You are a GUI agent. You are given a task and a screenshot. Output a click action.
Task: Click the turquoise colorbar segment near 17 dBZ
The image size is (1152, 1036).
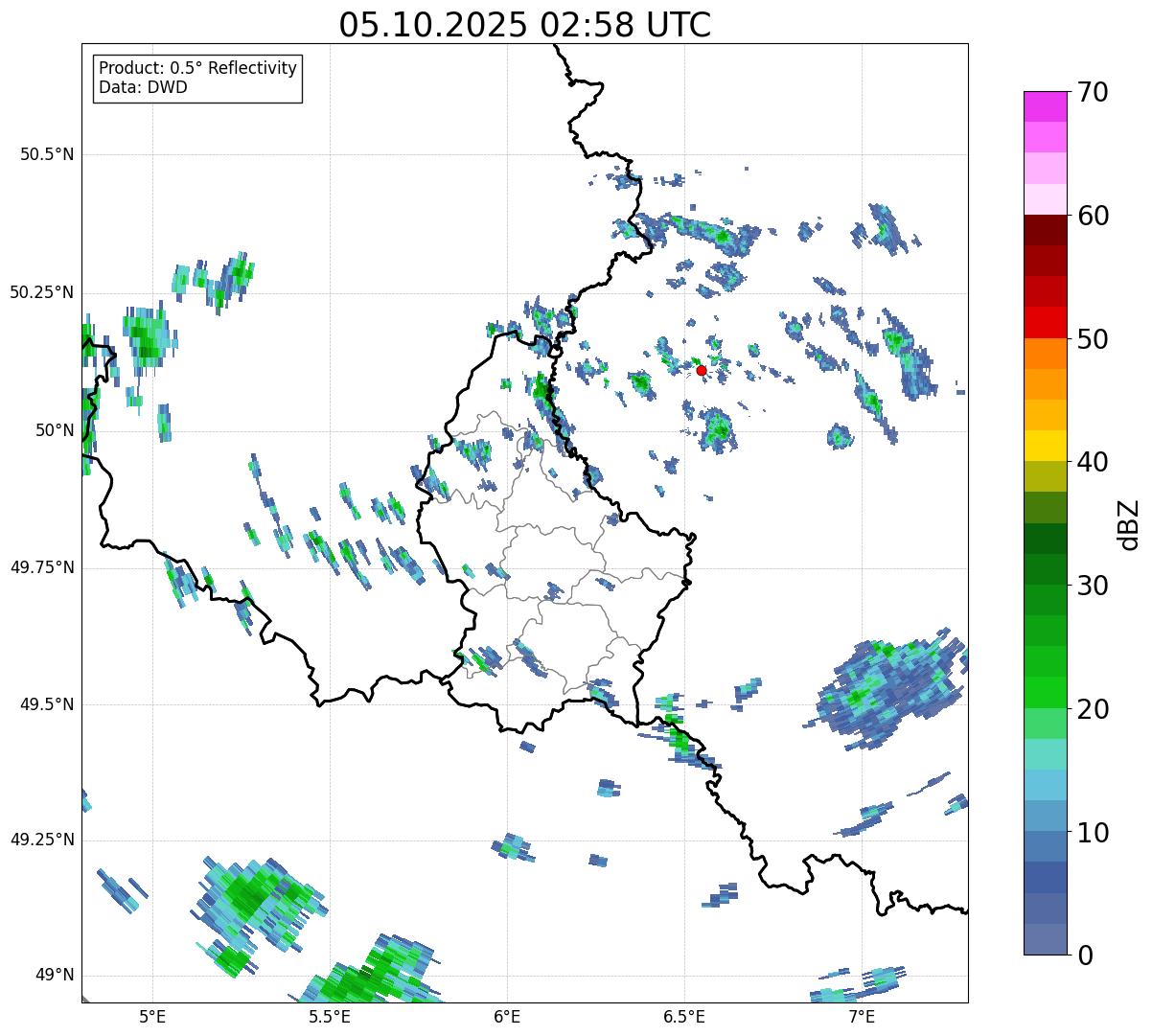tap(1045, 754)
